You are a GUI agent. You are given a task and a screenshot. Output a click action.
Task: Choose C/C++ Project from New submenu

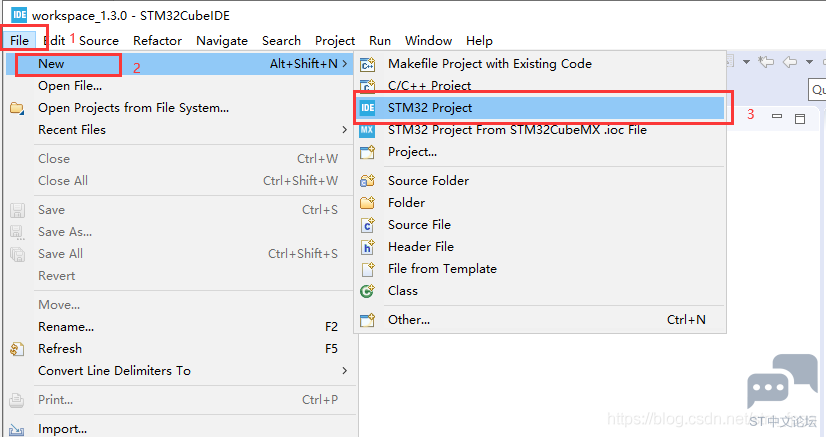(x=429, y=86)
